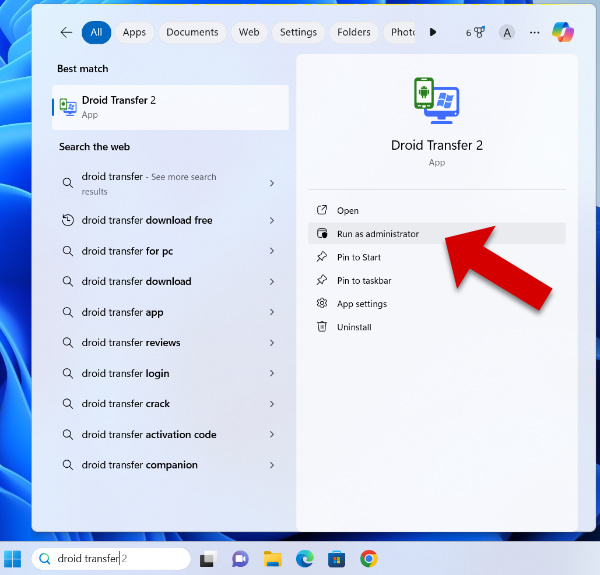
Task: Open the account avatar labeled A
Action: click(x=507, y=33)
